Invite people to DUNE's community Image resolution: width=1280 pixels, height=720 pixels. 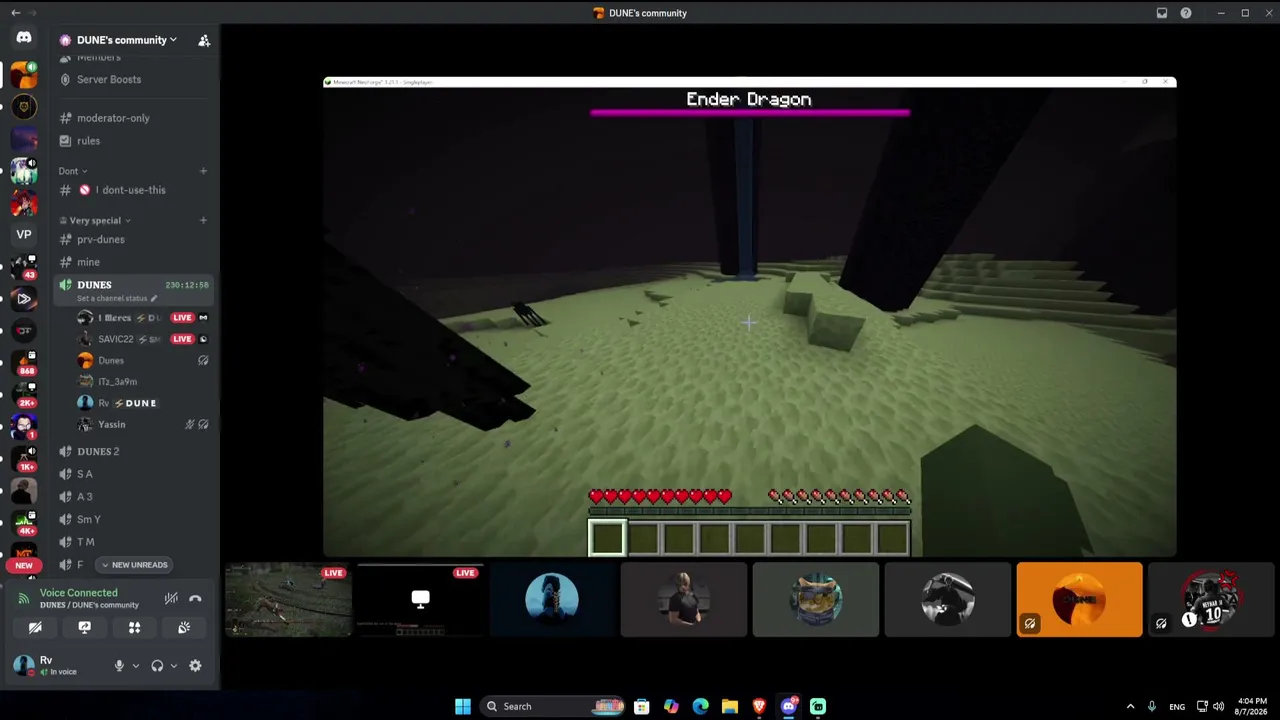[x=204, y=40]
